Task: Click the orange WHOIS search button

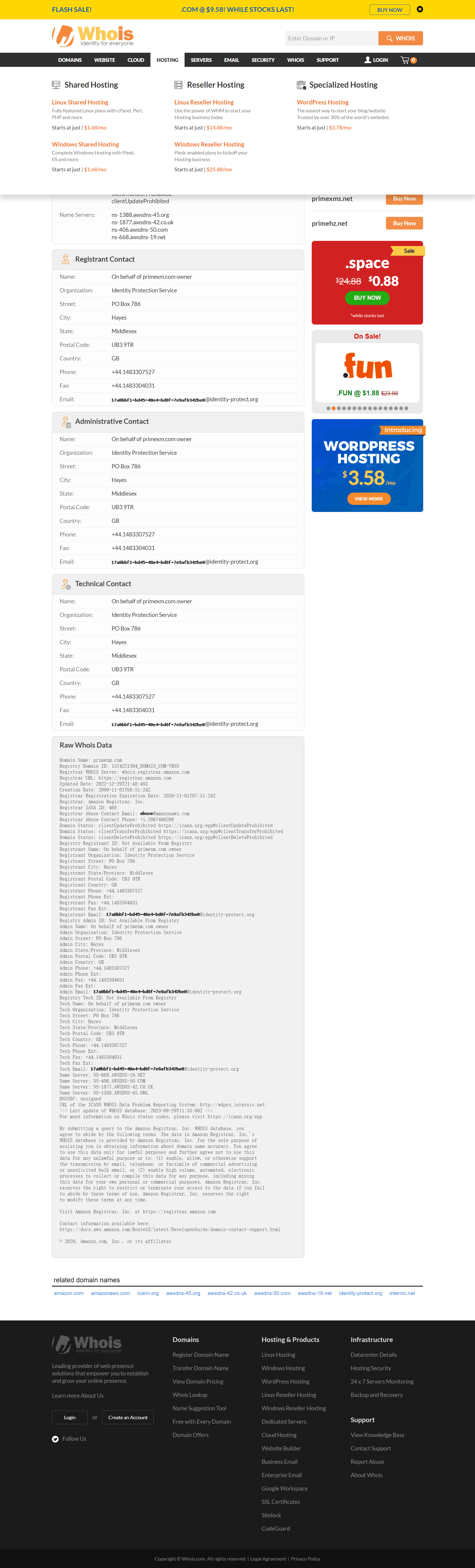Action: tap(400, 38)
